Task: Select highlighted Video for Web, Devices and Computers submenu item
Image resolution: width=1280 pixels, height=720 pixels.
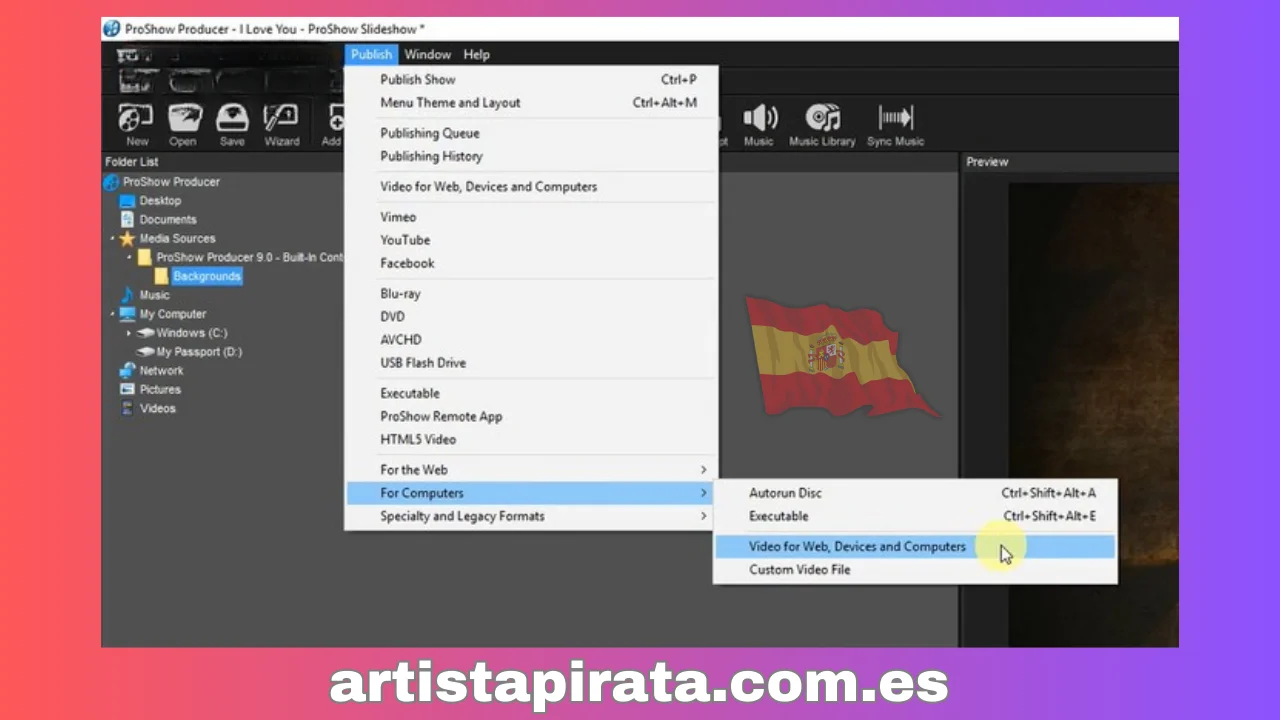Action: click(915, 547)
